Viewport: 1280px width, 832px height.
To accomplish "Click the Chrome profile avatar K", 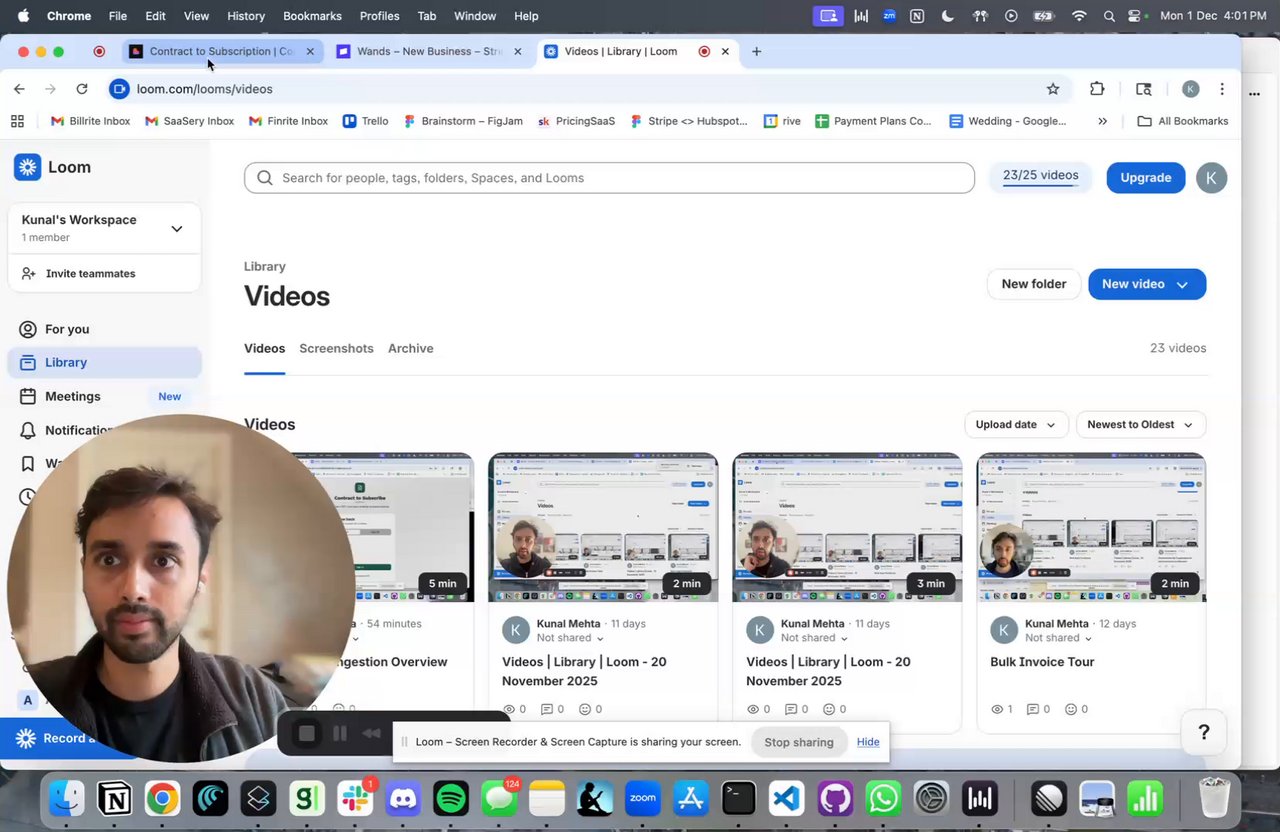I will (x=1190, y=89).
